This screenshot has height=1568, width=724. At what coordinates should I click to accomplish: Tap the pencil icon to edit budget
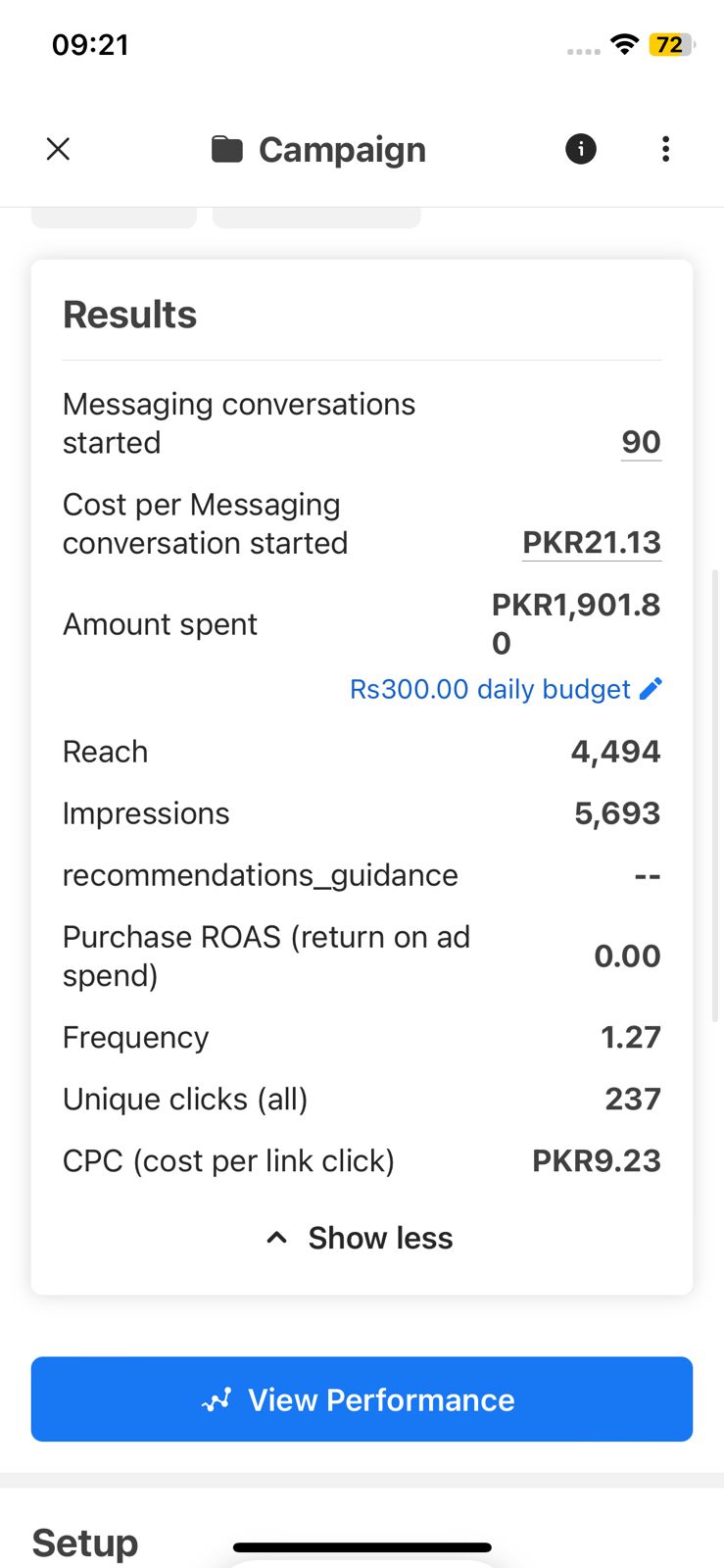coord(651,689)
